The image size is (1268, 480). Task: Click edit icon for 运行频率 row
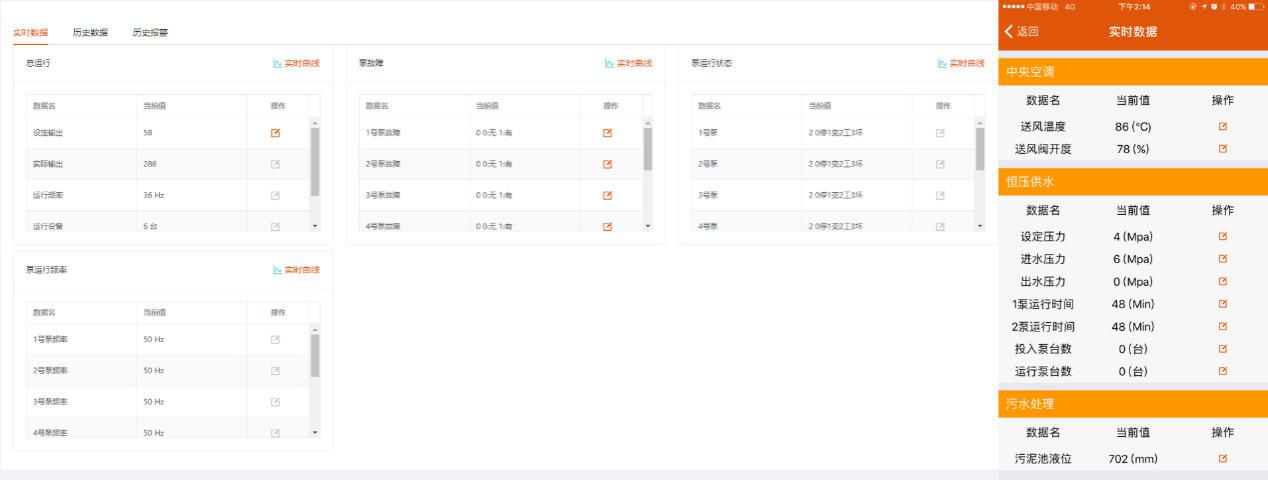275,195
